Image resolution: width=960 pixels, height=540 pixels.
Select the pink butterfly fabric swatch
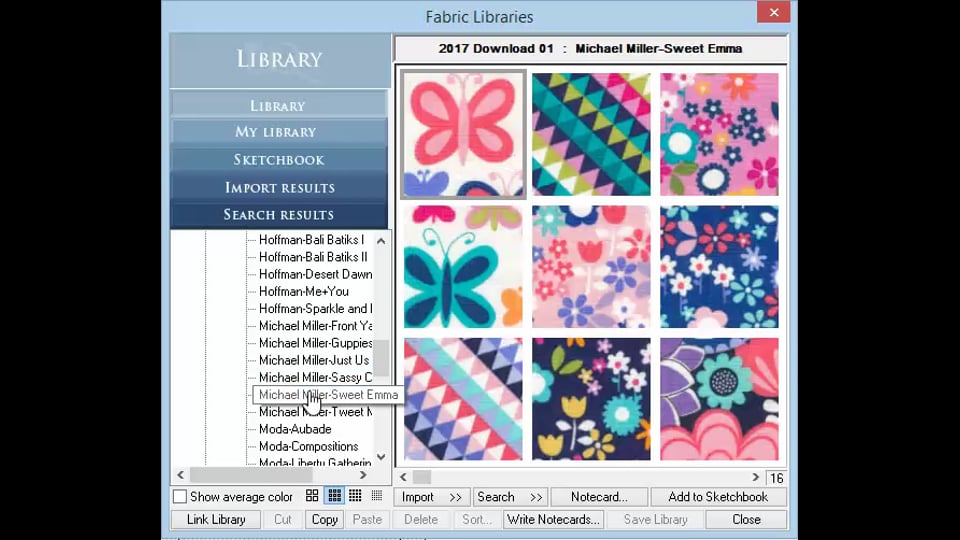[463, 134]
